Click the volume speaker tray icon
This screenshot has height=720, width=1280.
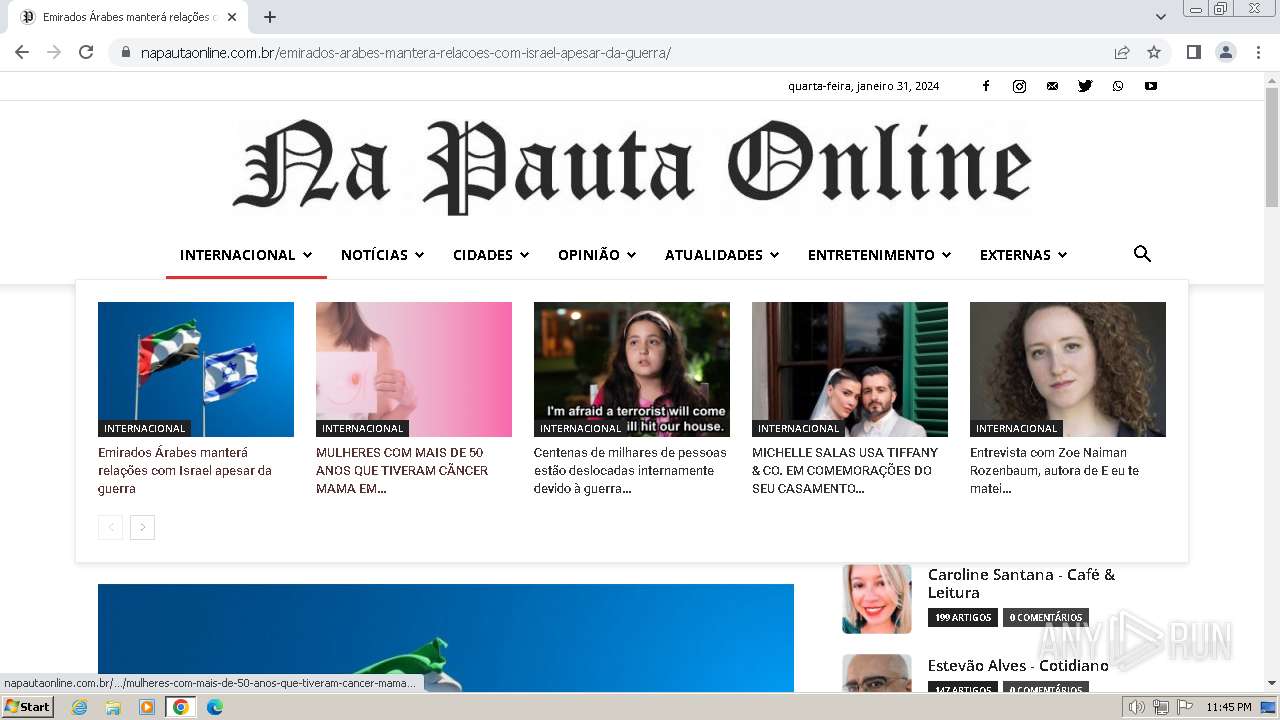1137,707
